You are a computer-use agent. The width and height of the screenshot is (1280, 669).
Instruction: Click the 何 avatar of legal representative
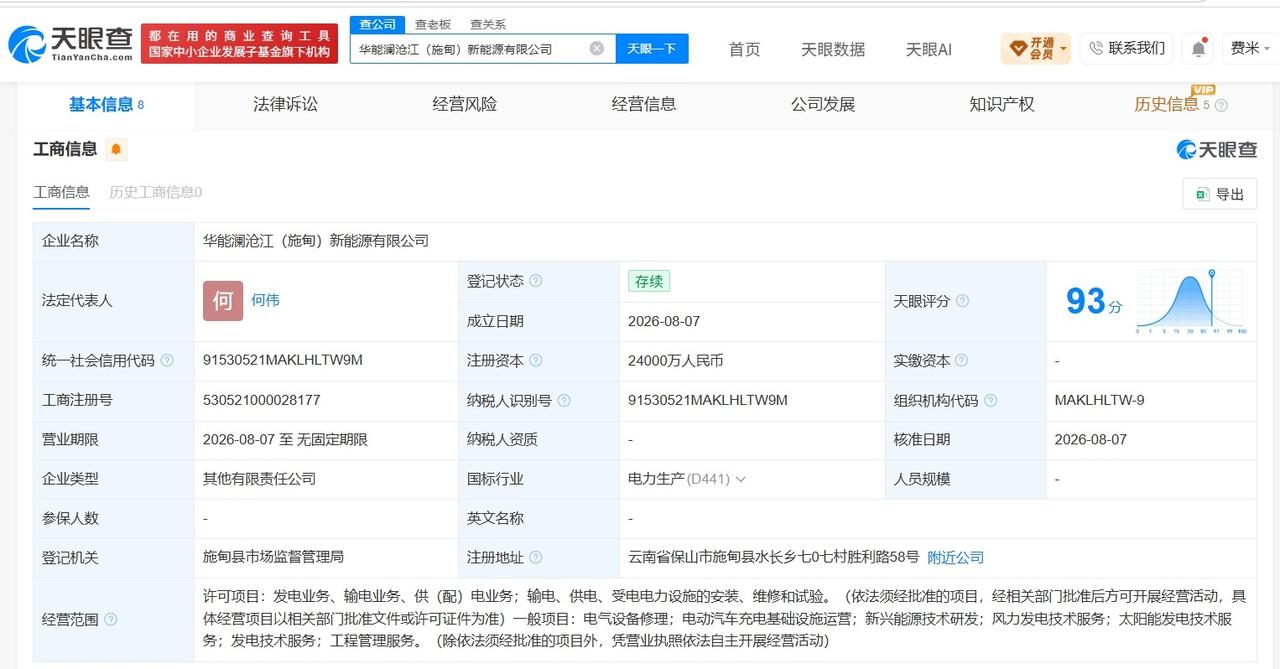pyautogui.click(x=223, y=301)
